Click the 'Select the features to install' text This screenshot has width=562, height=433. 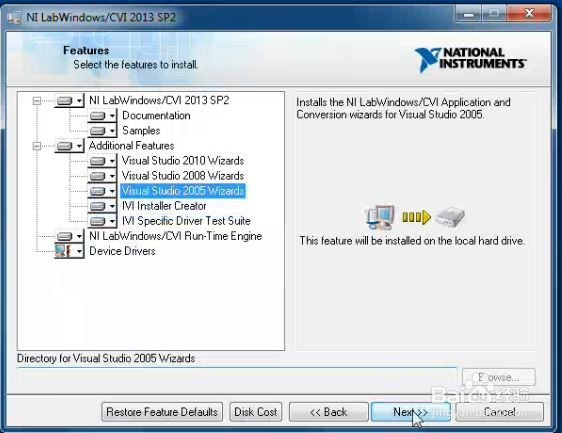coord(135,65)
